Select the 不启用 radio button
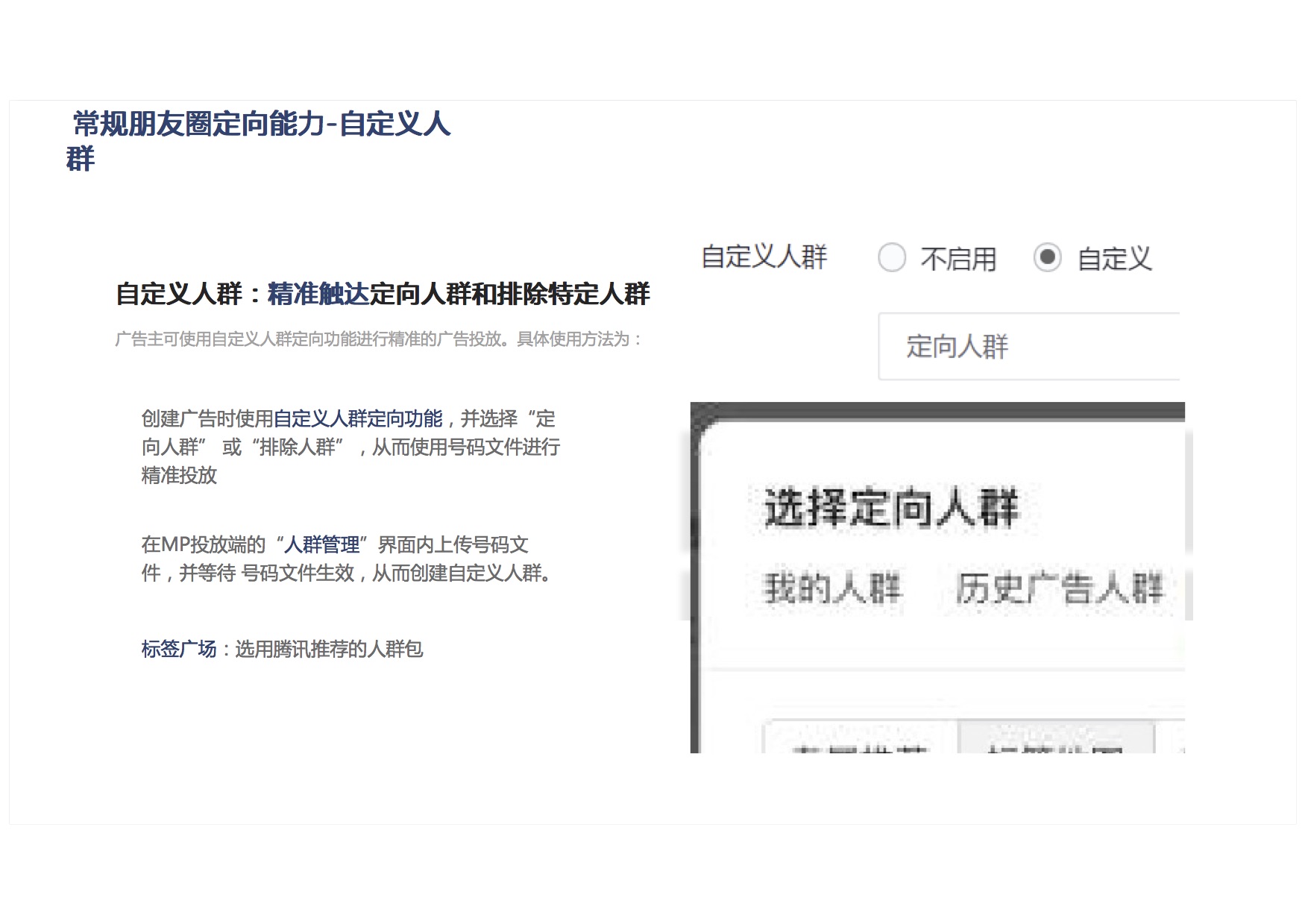 point(892,258)
